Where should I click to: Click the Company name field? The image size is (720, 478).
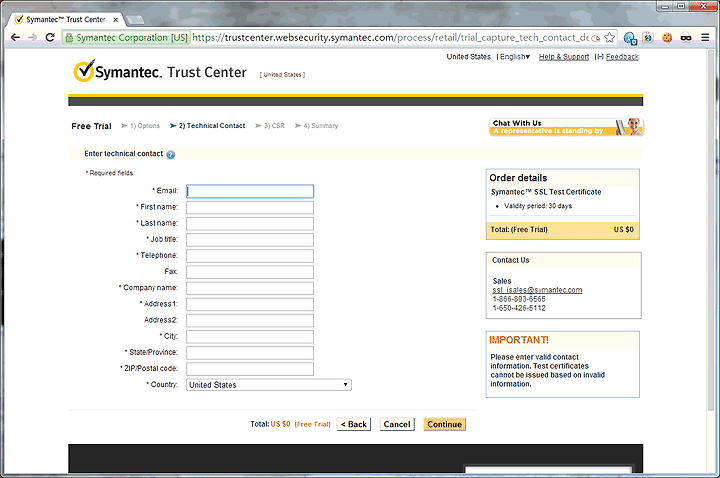tap(250, 288)
